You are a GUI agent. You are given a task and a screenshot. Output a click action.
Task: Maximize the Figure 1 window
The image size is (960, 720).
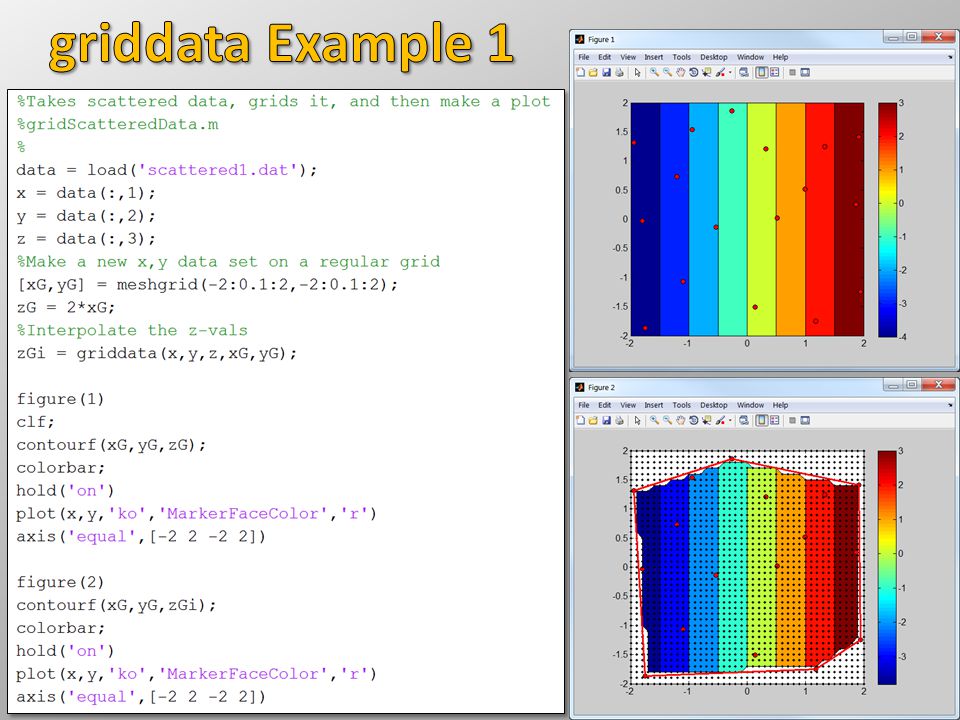click(912, 36)
